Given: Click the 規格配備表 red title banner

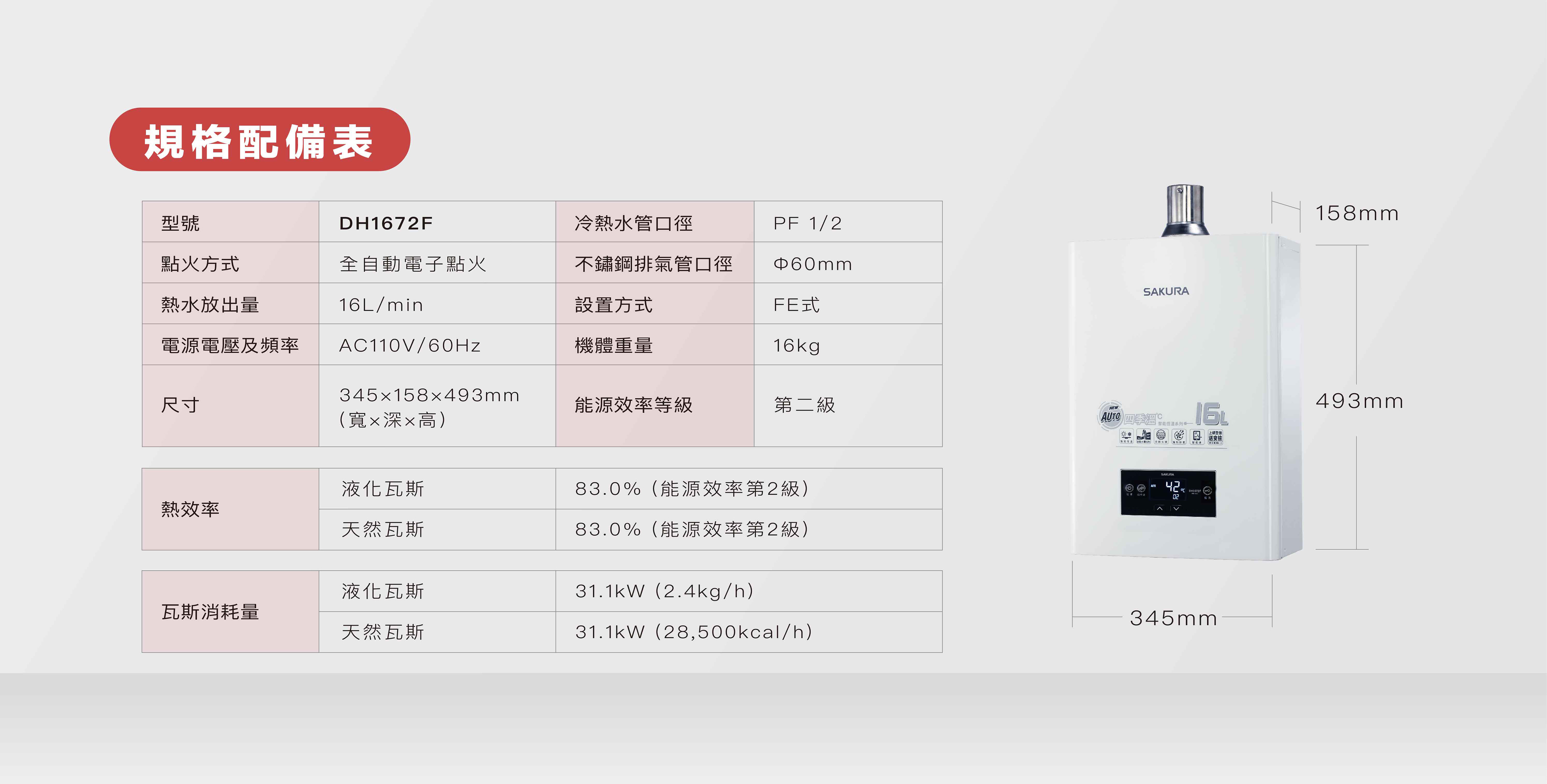Looking at the screenshot, I should coord(260,140).
